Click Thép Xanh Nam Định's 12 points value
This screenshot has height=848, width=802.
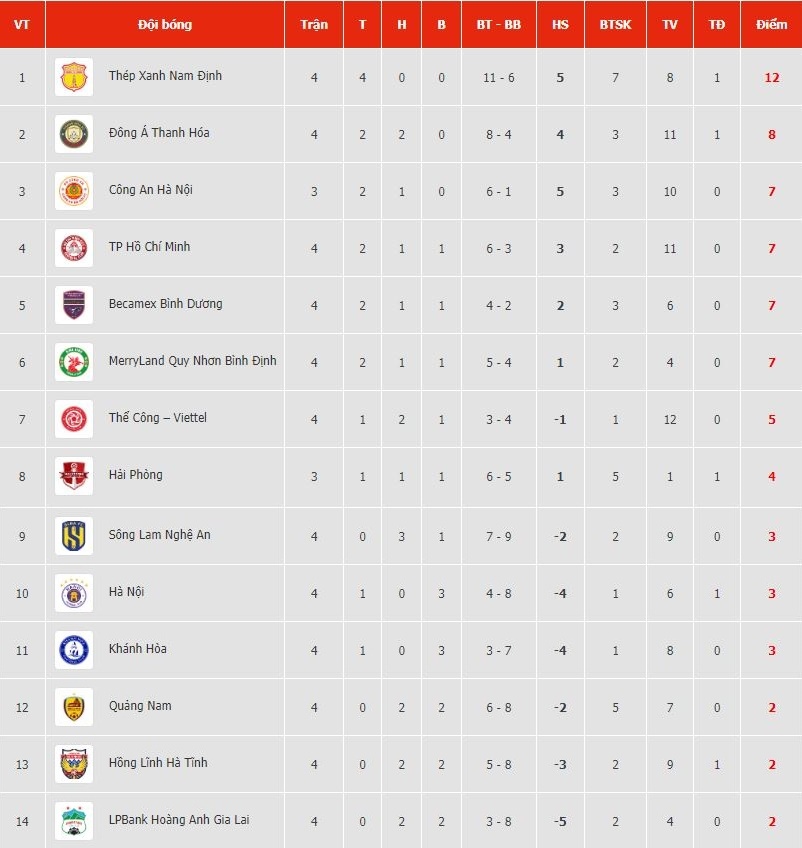point(772,77)
